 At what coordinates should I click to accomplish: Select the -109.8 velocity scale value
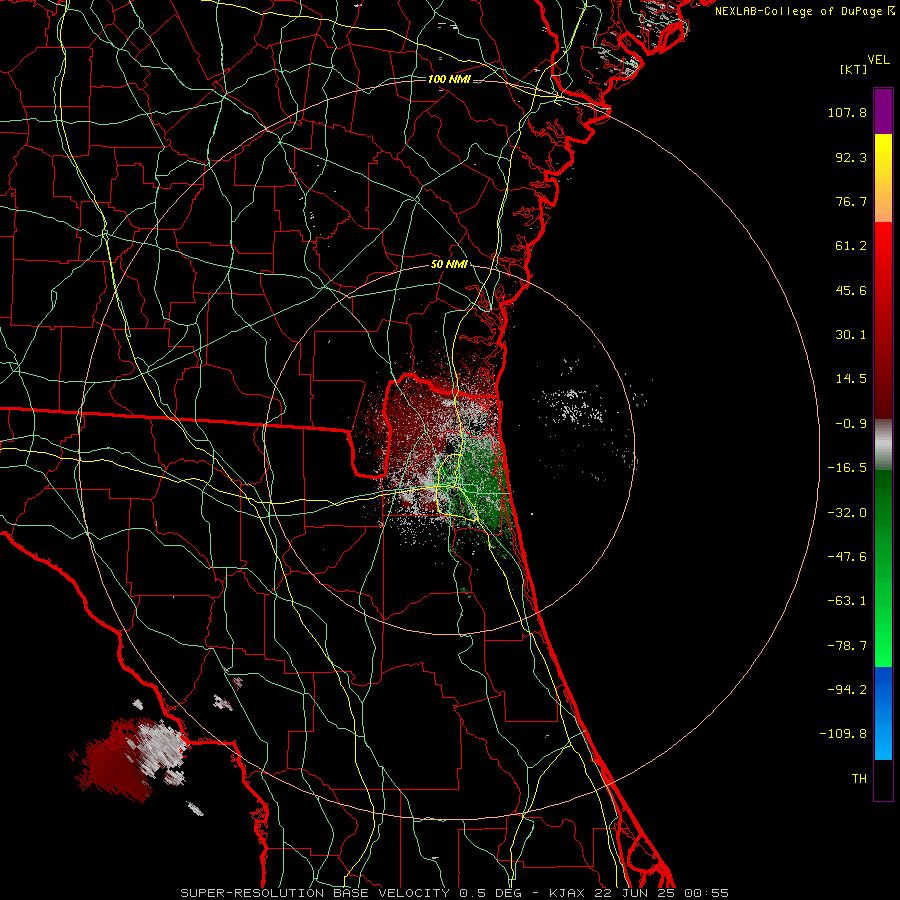[x=844, y=734]
